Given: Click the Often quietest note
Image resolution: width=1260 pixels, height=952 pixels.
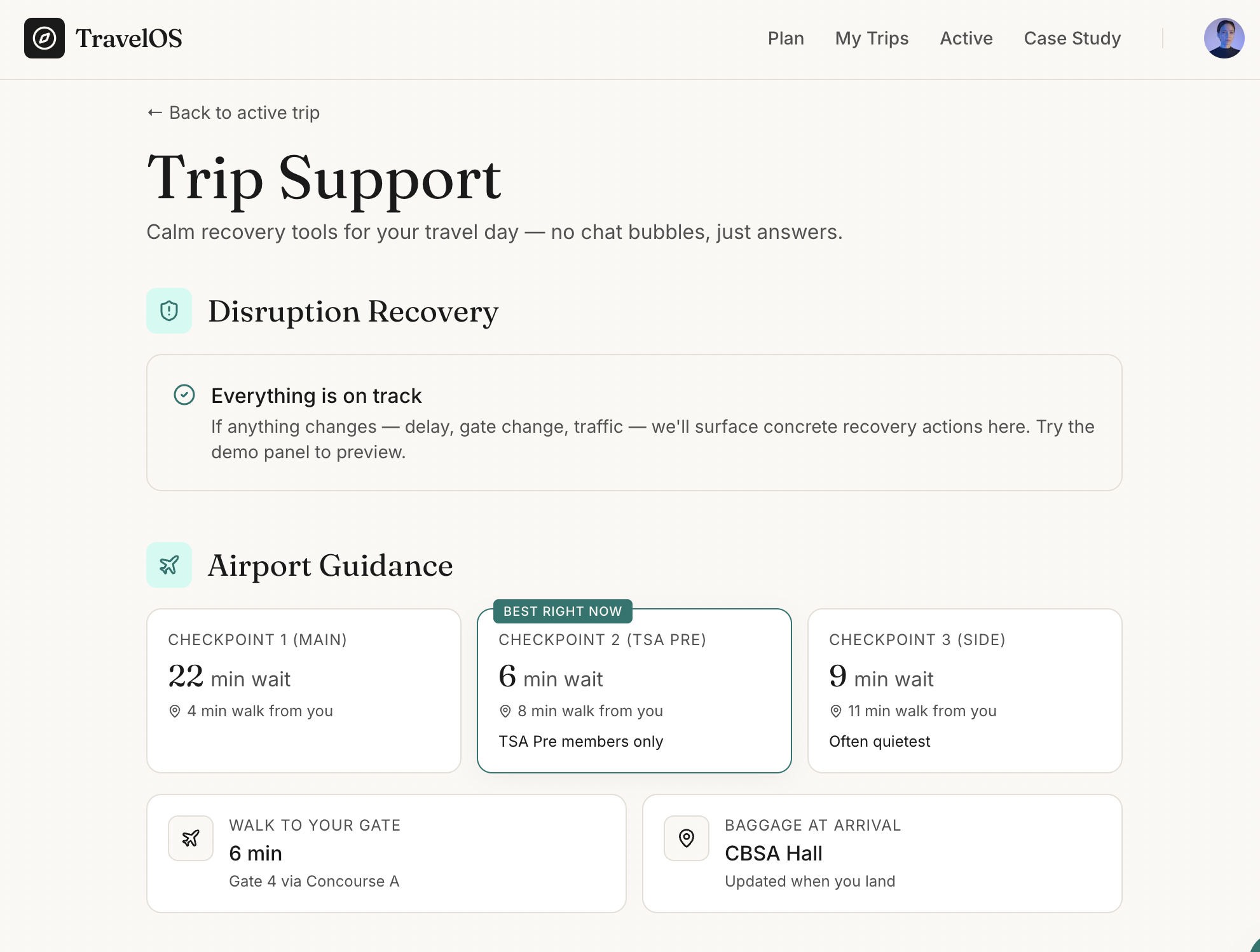Looking at the screenshot, I should click(x=879, y=741).
